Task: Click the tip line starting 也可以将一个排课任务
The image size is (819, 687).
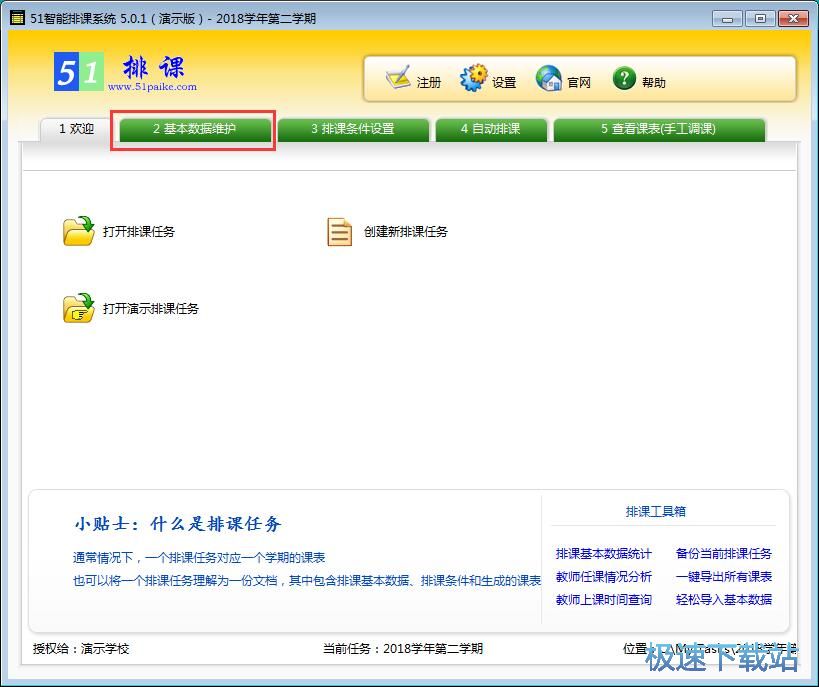Action: coord(307,580)
